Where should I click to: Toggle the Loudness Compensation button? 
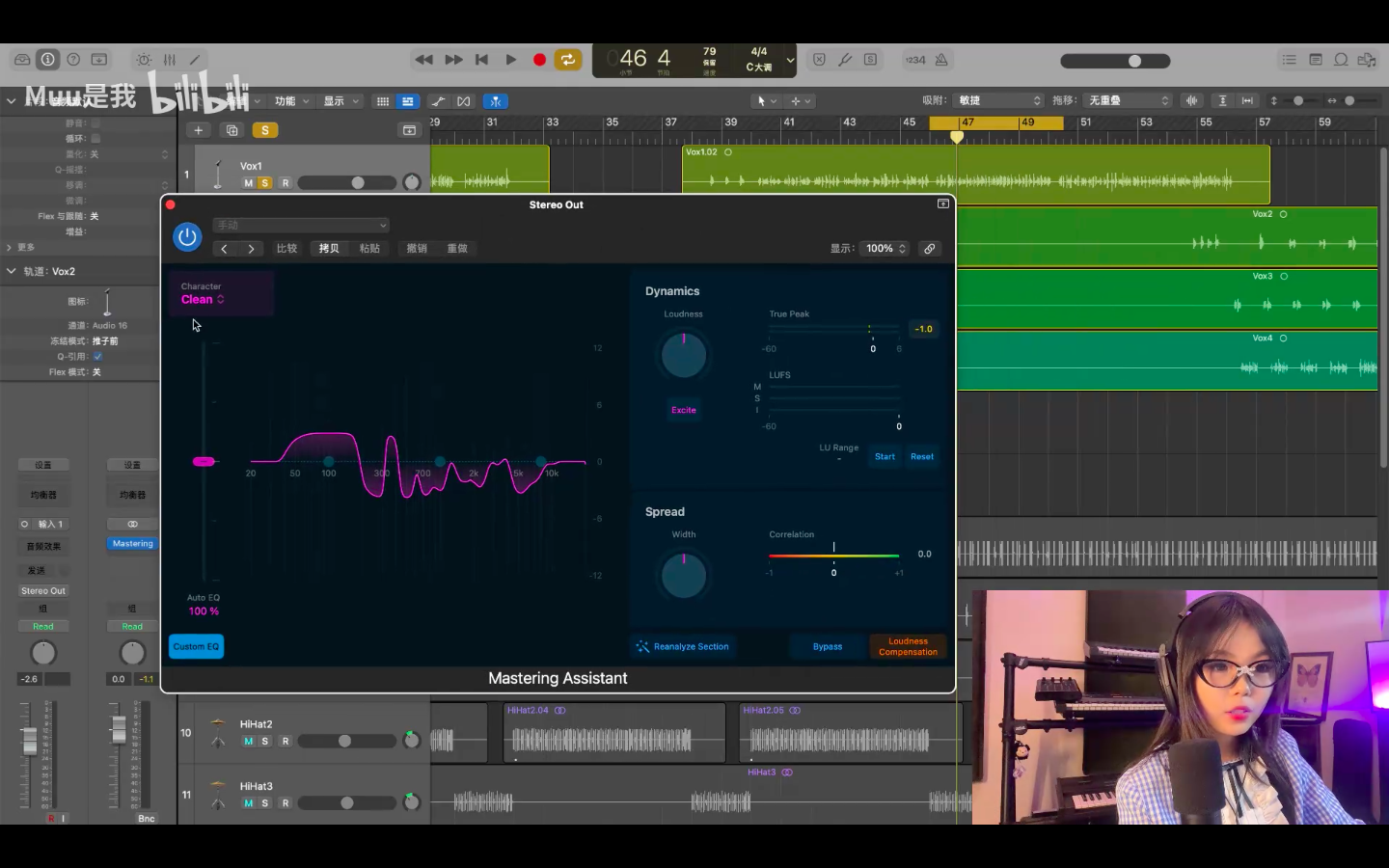[908, 646]
